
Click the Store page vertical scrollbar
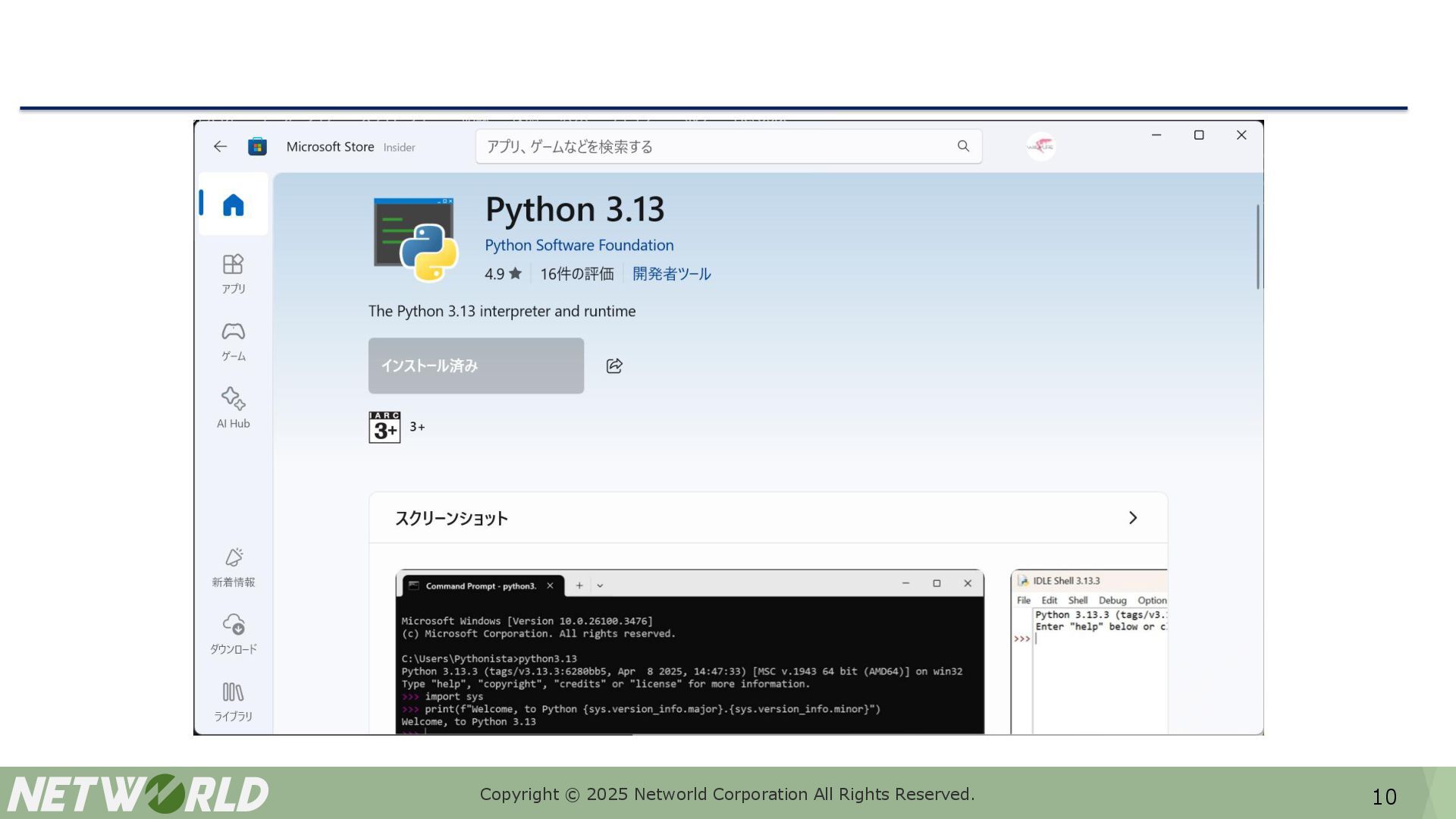pyautogui.click(x=1257, y=246)
